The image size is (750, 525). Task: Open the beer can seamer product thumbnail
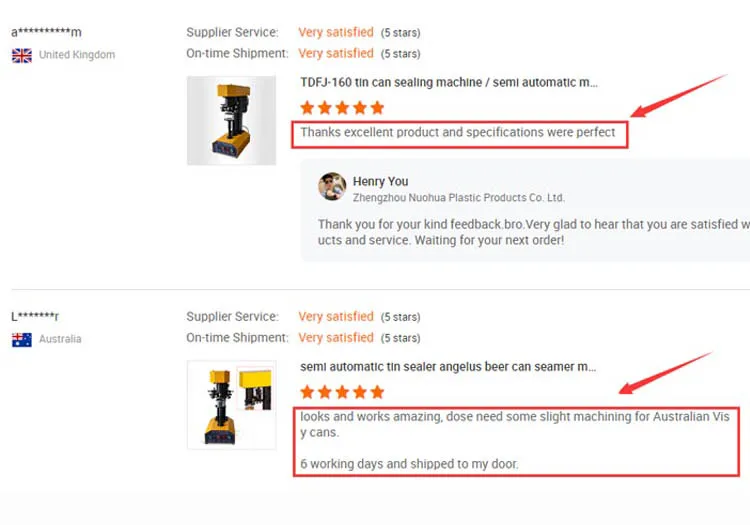[x=231, y=405]
